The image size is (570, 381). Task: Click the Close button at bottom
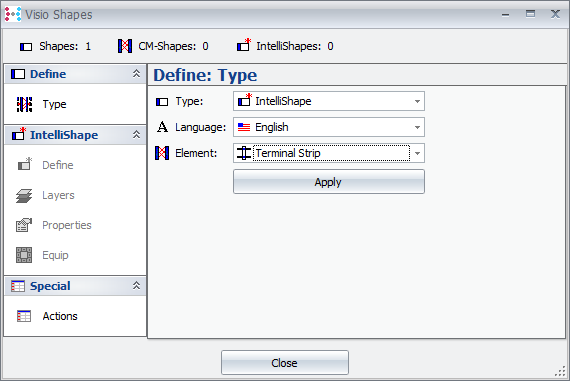(x=285, y=363)
